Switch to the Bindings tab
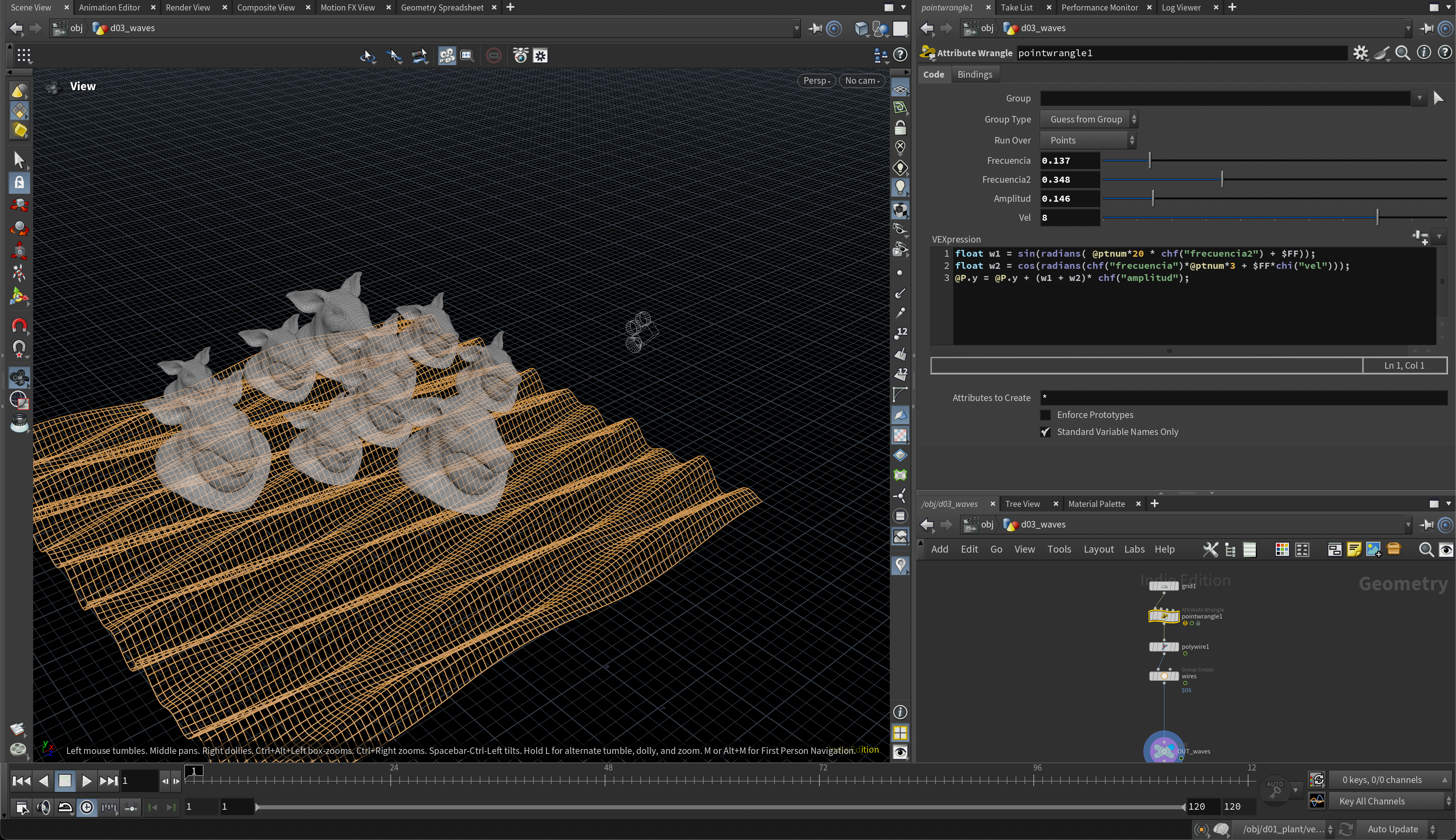1456x840 pixels. point(974,74)
